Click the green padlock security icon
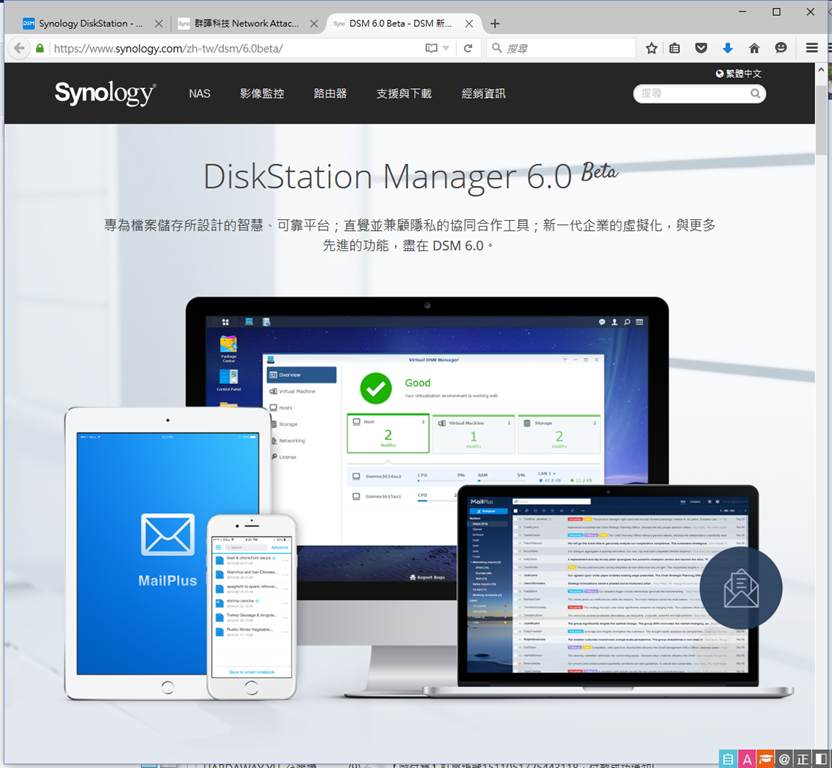Screen dimensions: 832x768 coord(40,48)
